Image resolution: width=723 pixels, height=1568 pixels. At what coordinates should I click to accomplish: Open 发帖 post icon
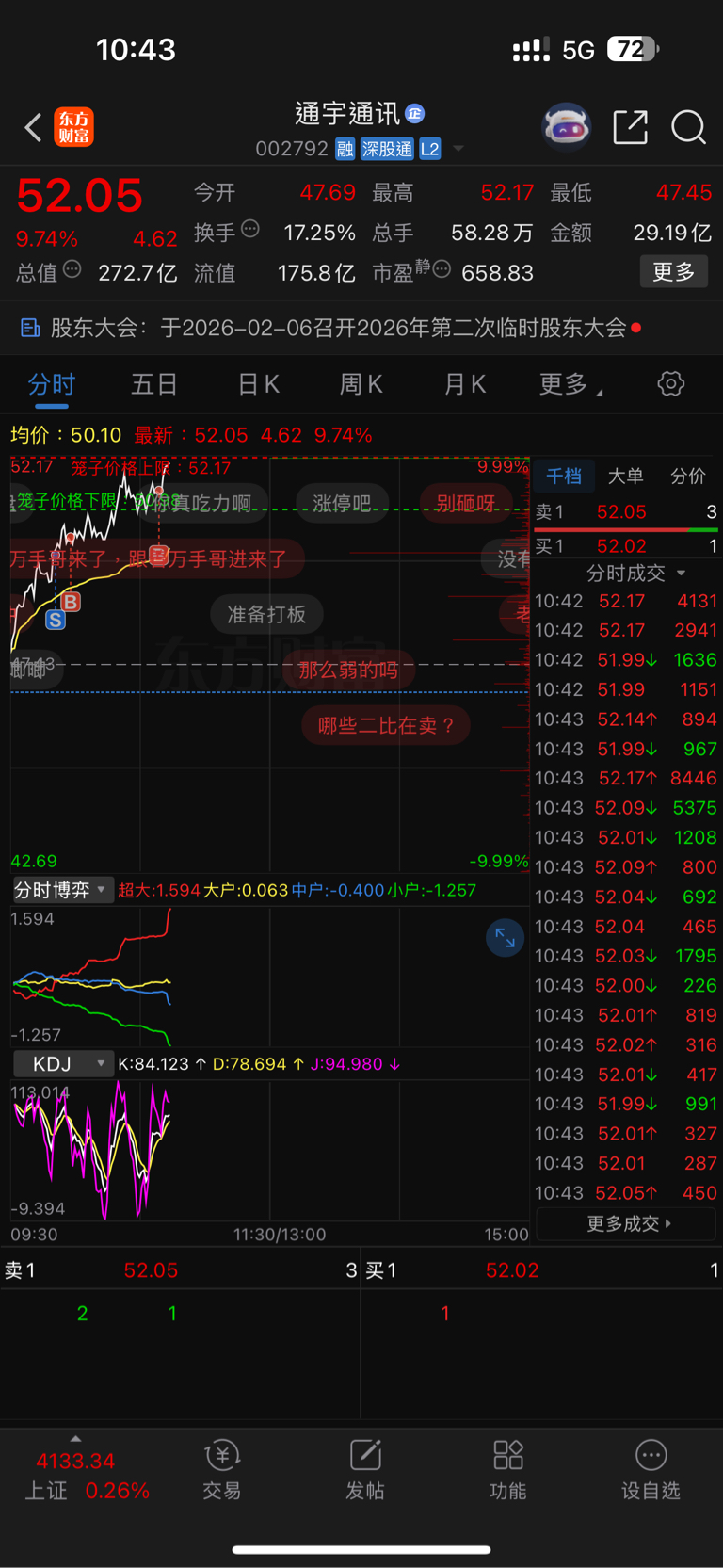click(x=365, y=1469)
